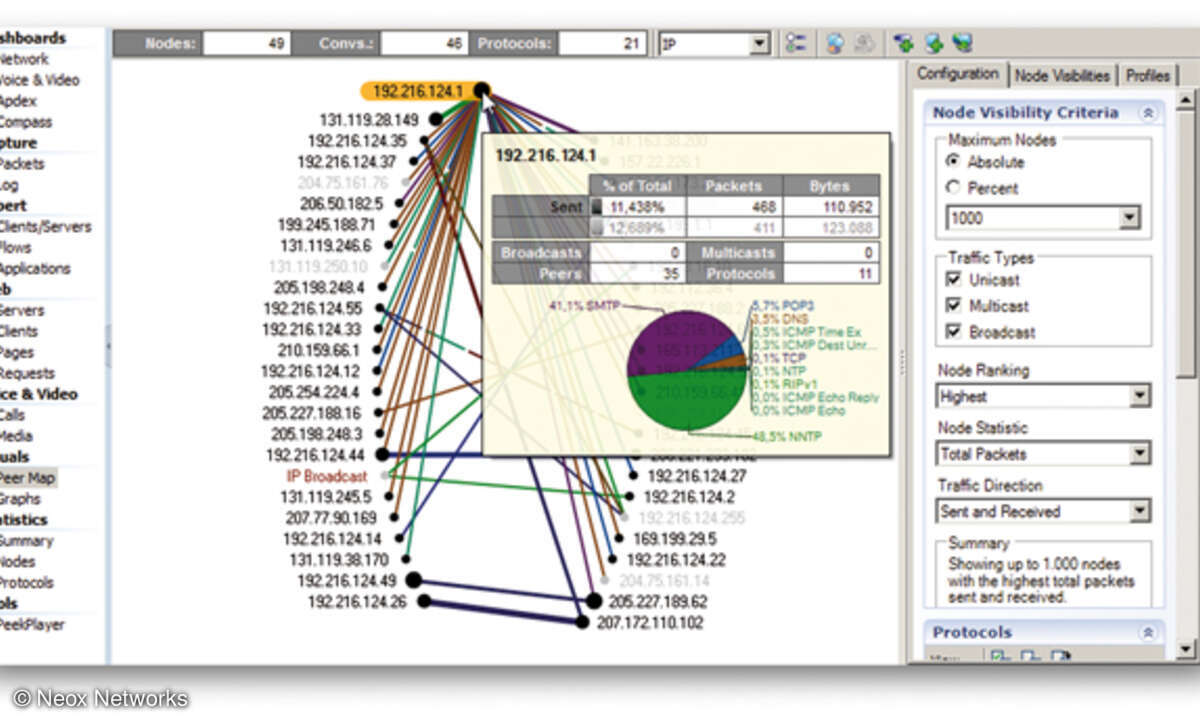This screenshot has width=1200, height=720.
Task: Switch to the Profiles tab
Action: (1147, 75)
